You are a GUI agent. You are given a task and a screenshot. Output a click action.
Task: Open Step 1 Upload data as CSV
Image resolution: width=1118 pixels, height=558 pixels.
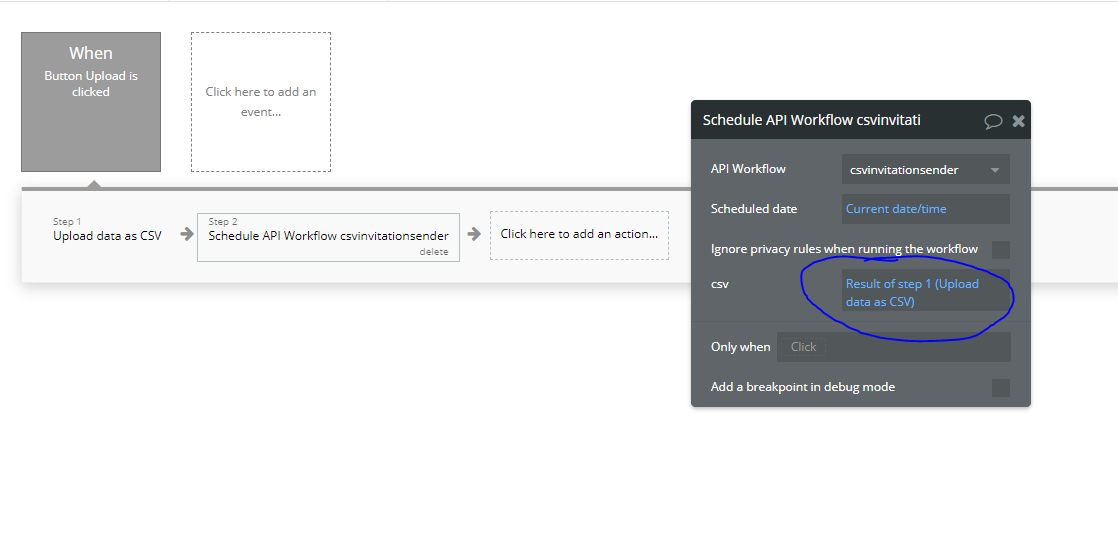108,231
